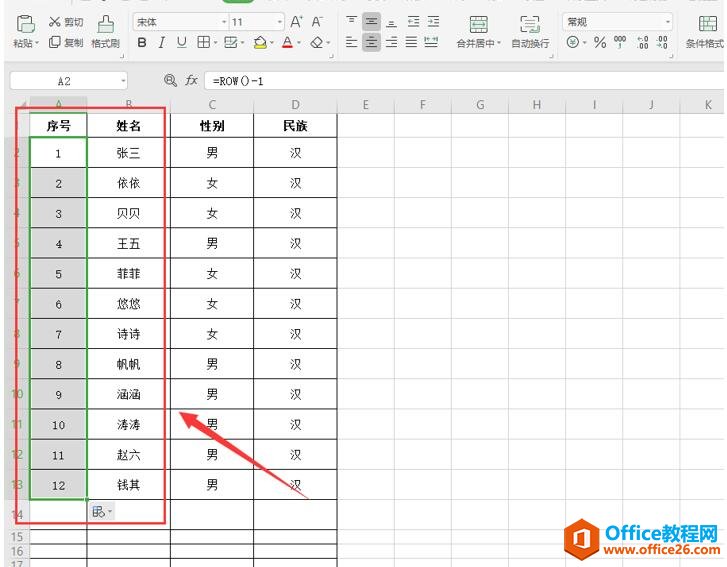The height and width of the screenshot is (567, 727).
Task: Select cell containing 赵六
Action: click(128, 455)
